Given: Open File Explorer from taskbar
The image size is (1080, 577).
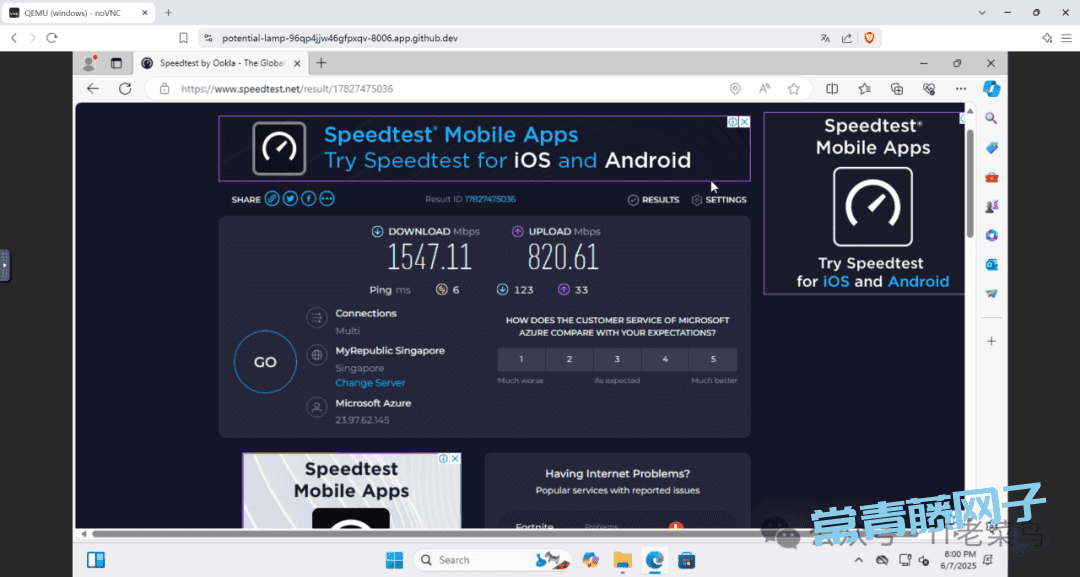Looking at the screenshot, I should (x=623, y=560).
